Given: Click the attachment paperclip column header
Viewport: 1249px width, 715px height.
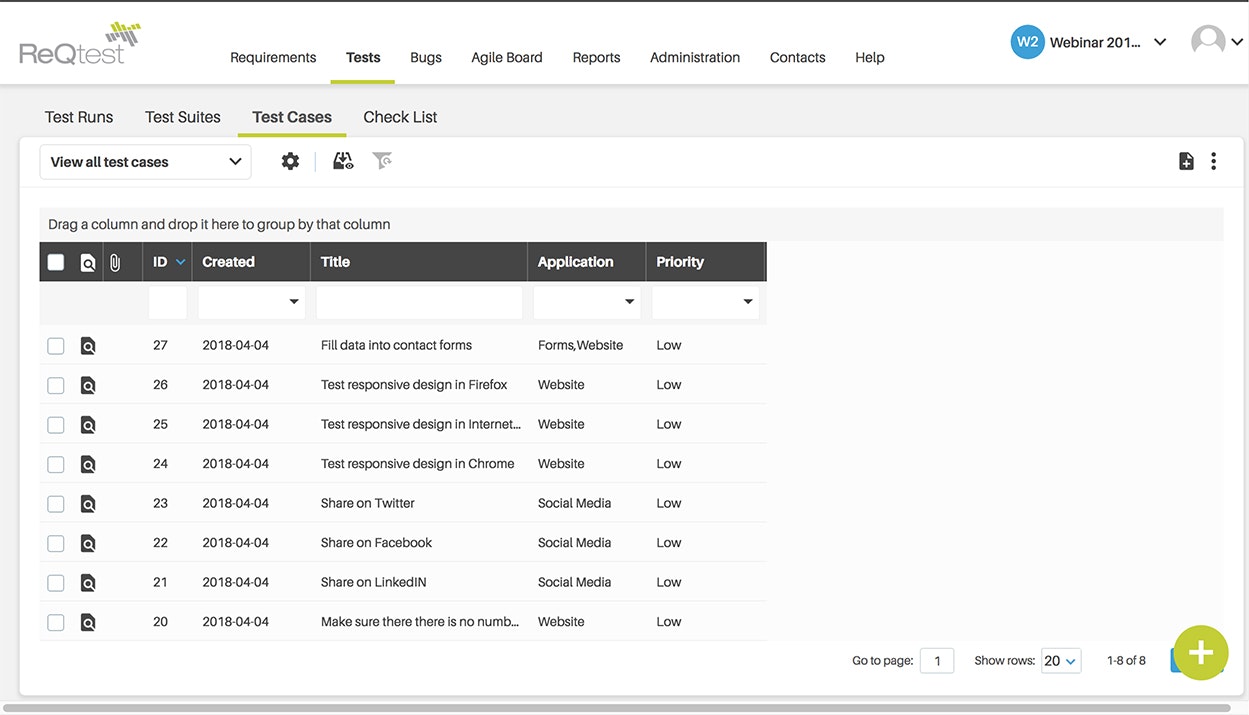Looking at the screenshot, I should click(x=115, y=263).
